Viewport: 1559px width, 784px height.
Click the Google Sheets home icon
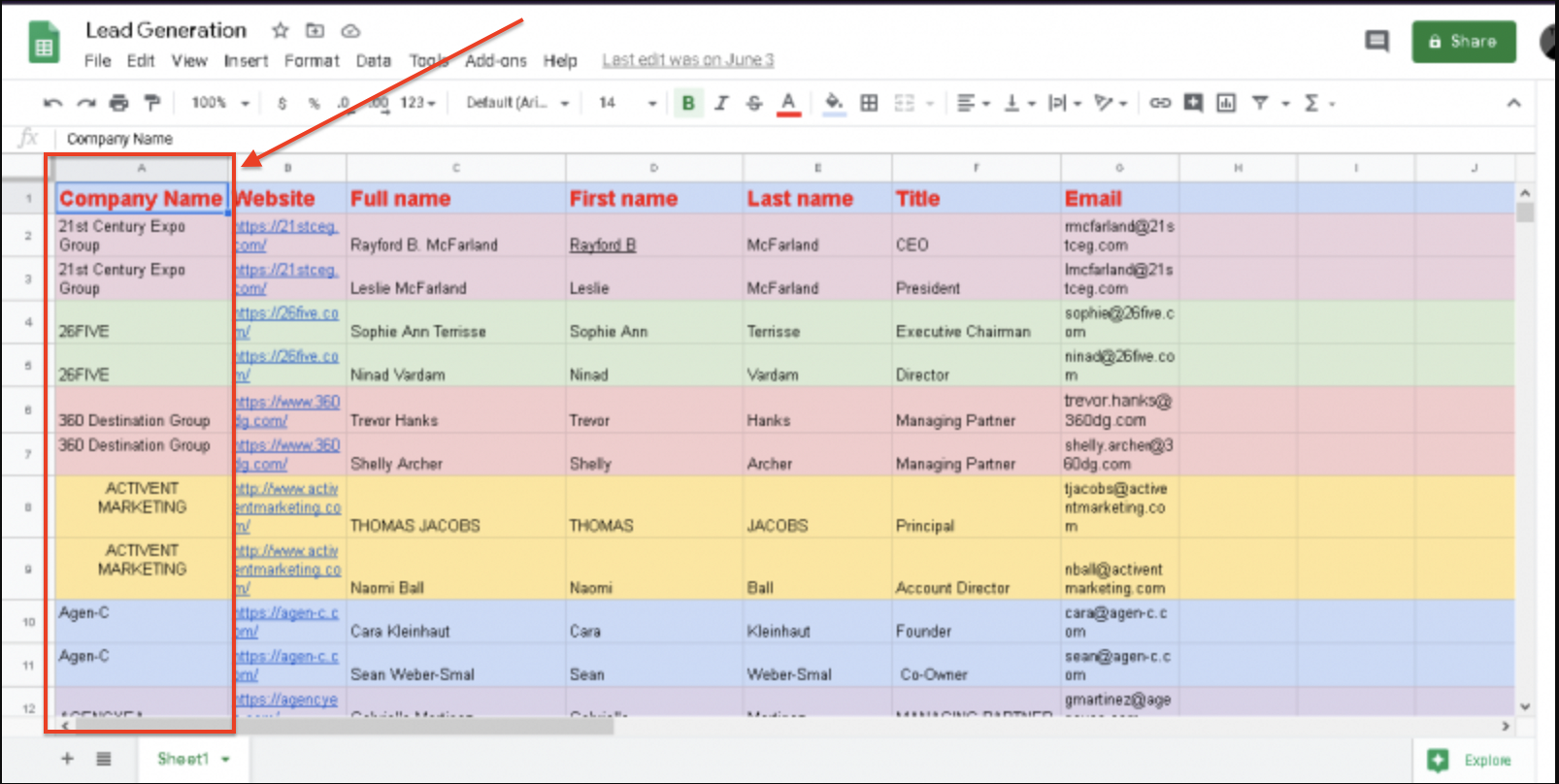tap(44, 43)
